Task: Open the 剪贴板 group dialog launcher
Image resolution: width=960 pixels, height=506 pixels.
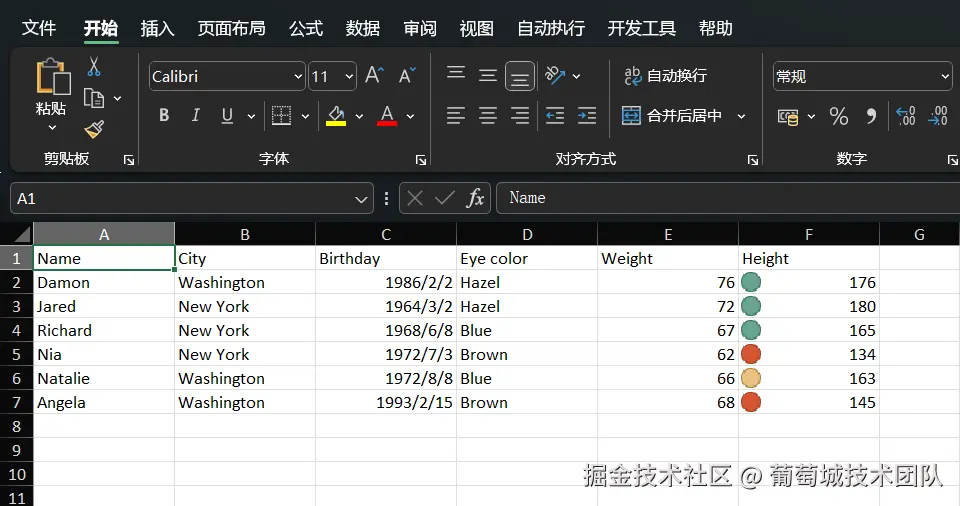Action: 129,160
